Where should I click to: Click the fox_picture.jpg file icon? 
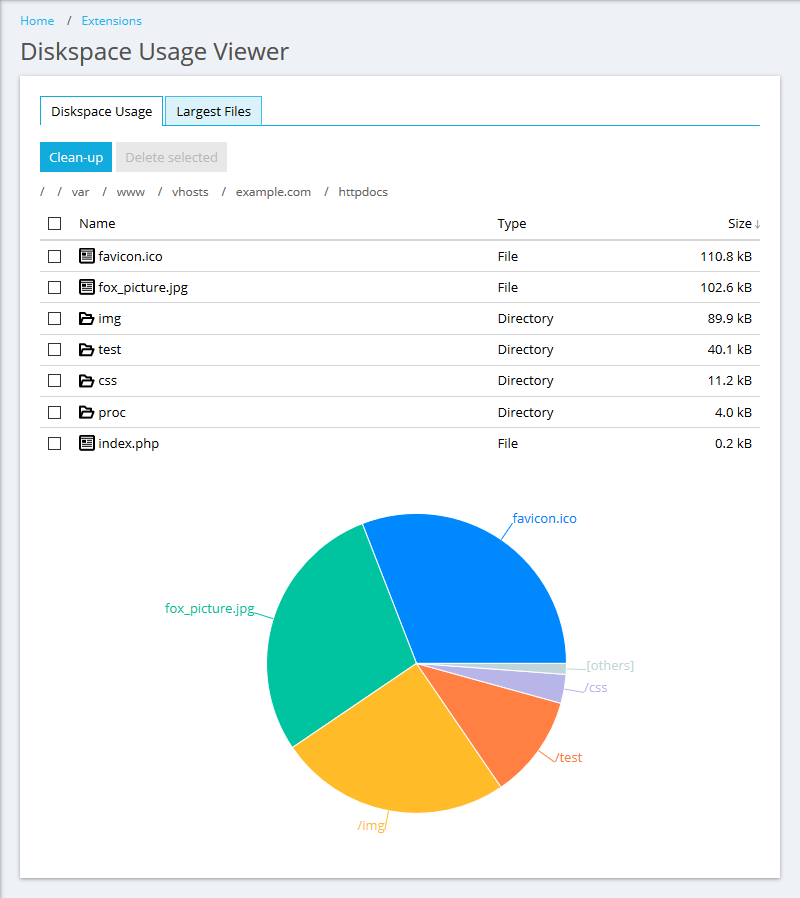(x=87, y=287)
